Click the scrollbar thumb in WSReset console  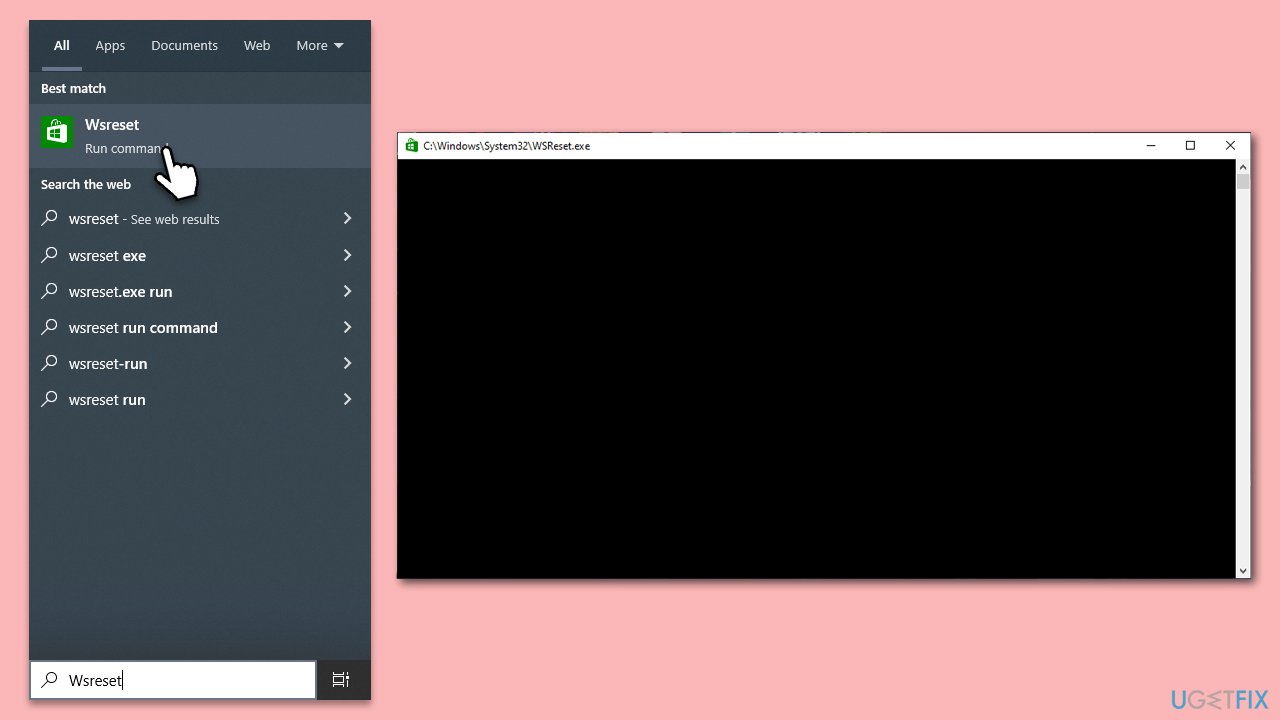tap(1243, 182)
